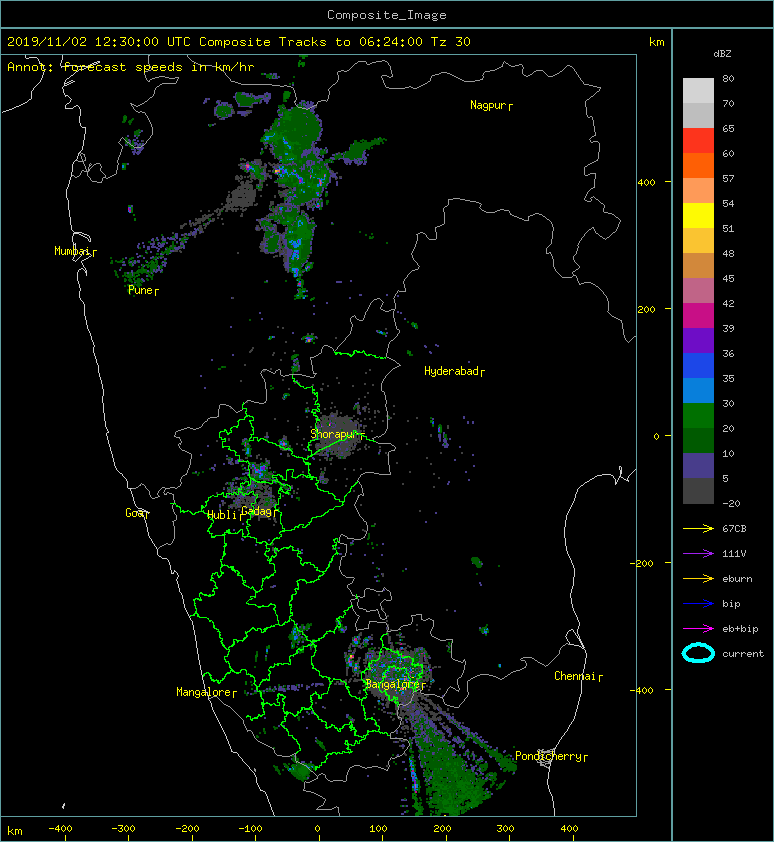Pick the light grey 80 dBZ swatch
The width and height of the screenshot is (774, 842).
point(698,90)
